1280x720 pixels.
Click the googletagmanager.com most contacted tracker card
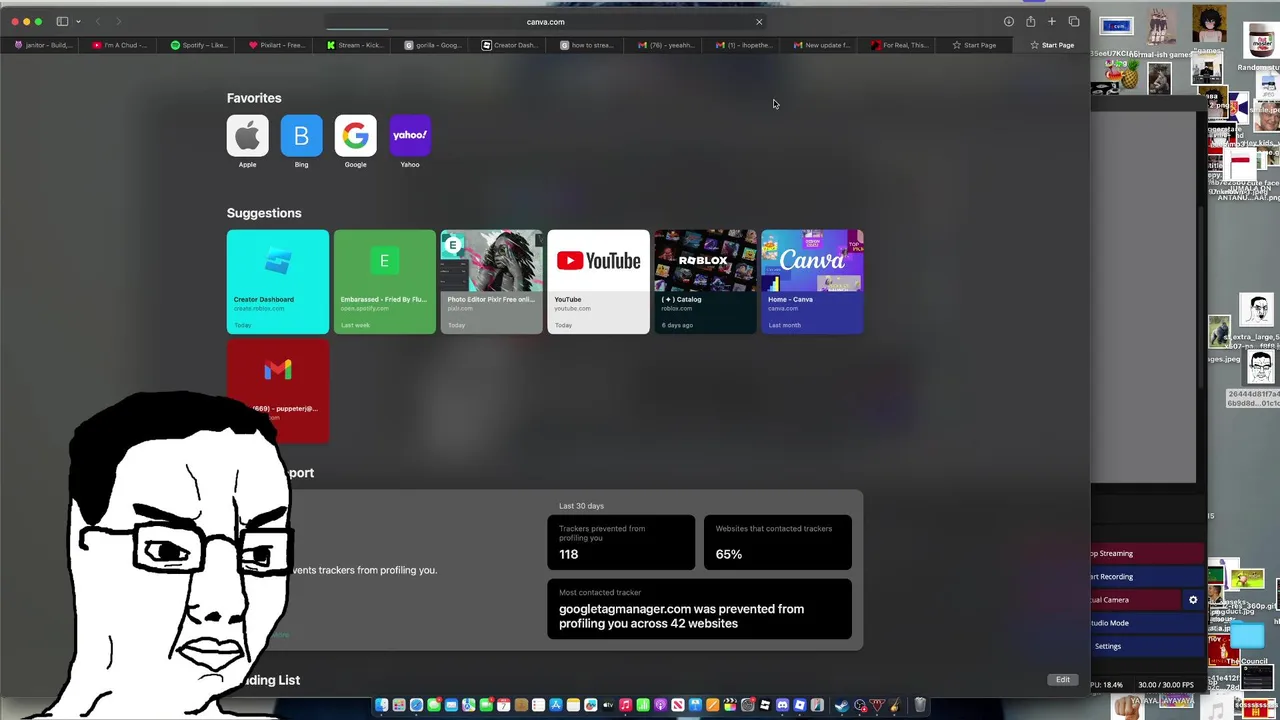[x=700, y=609]
